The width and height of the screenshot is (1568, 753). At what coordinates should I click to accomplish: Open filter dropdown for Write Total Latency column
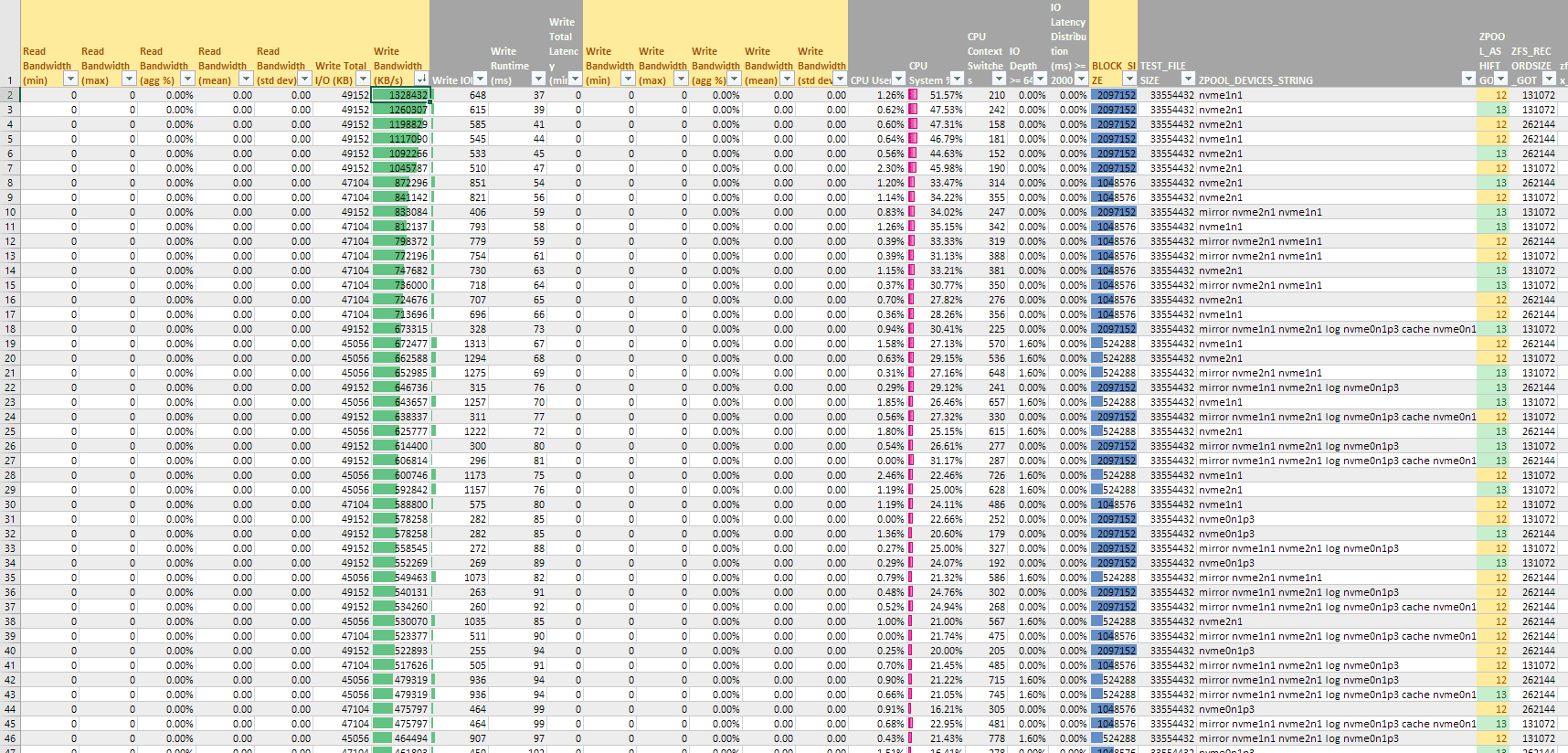point(575,80)
